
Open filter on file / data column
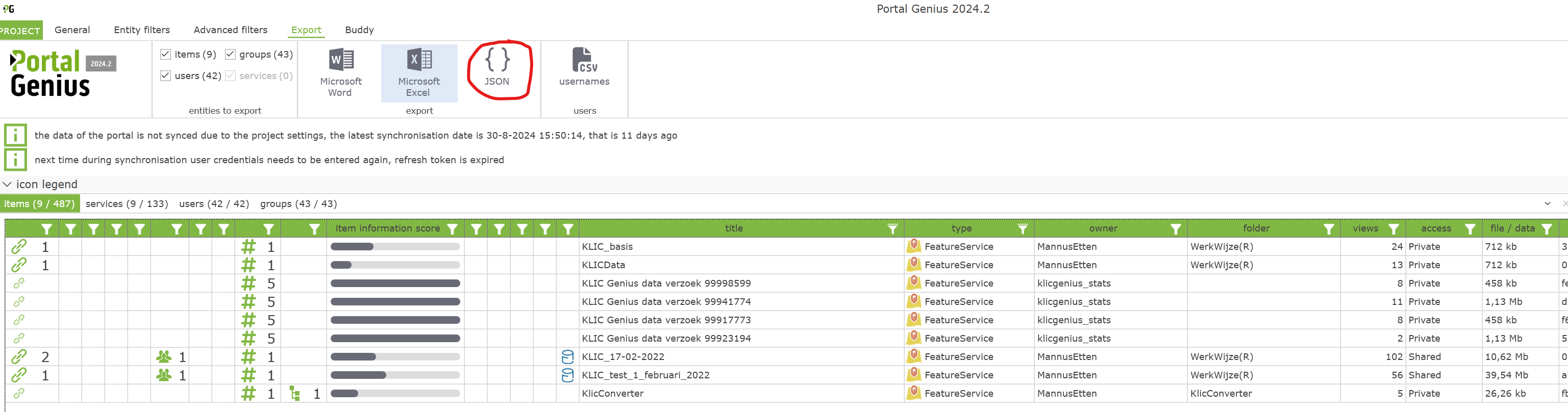1547,229
